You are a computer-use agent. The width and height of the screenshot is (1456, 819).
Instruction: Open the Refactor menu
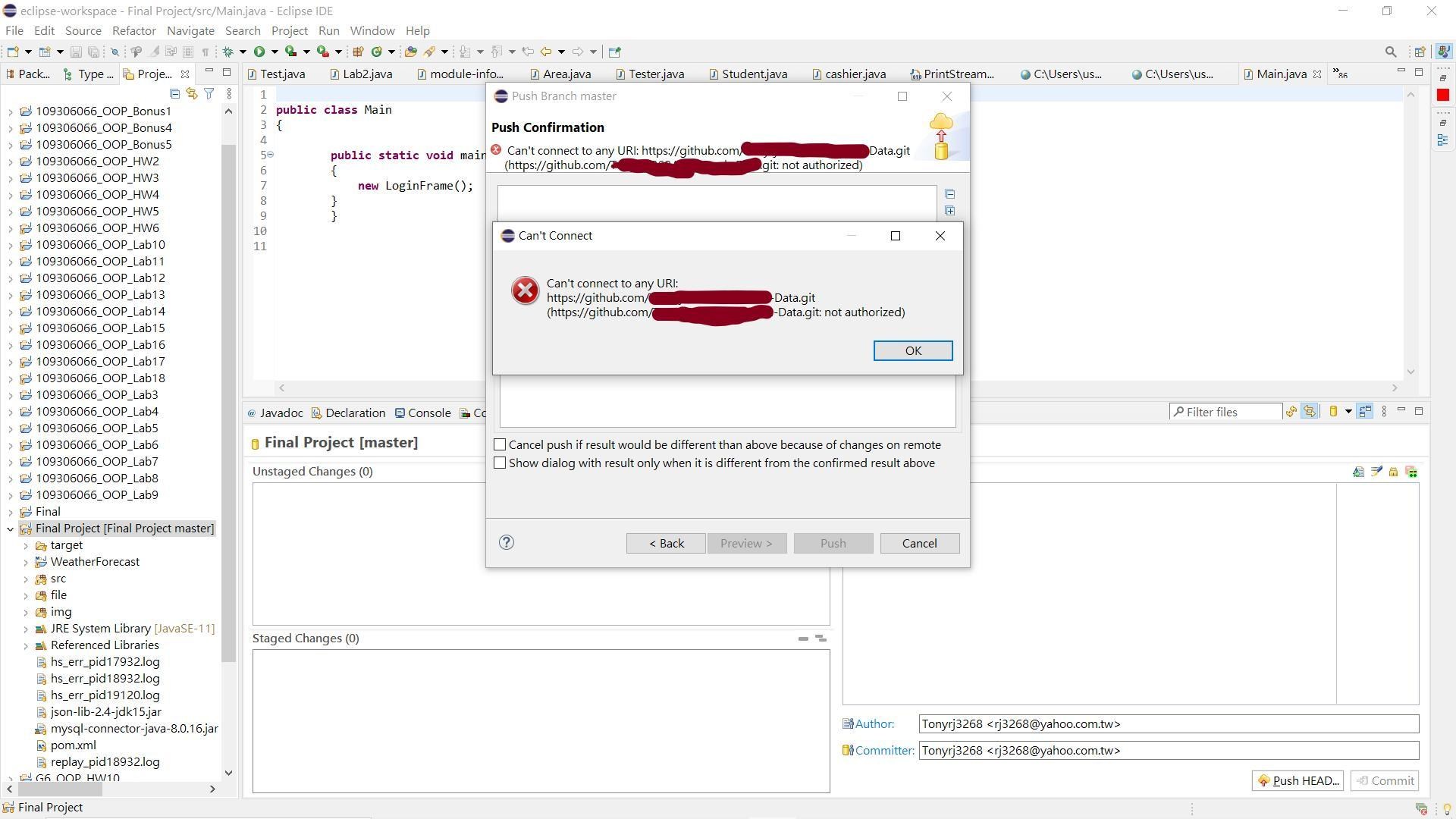coord(133,30)
